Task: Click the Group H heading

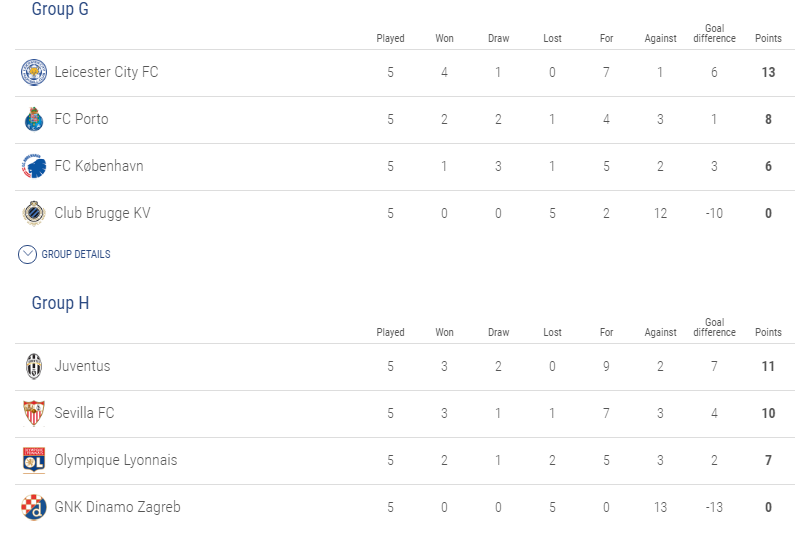Action: (x=60, y=303)
